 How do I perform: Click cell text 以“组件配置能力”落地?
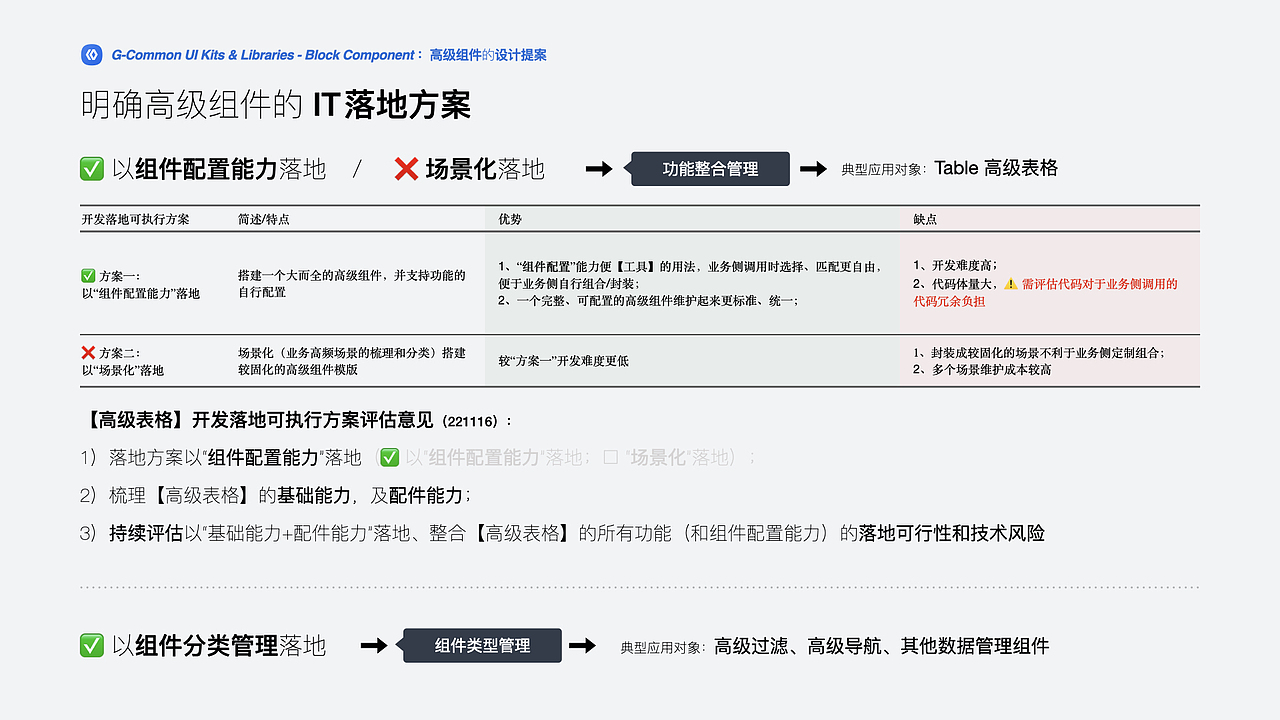[140, 293]
